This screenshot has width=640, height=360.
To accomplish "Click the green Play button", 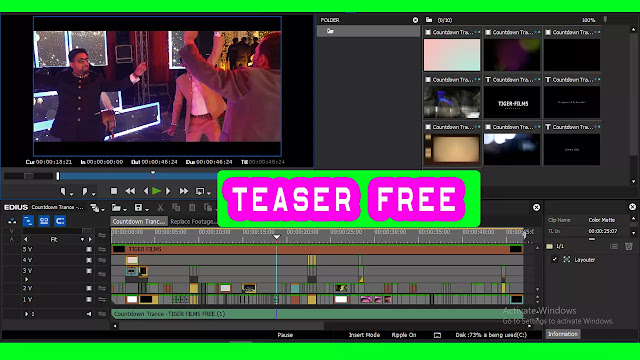I will click(x=156, y=191).
